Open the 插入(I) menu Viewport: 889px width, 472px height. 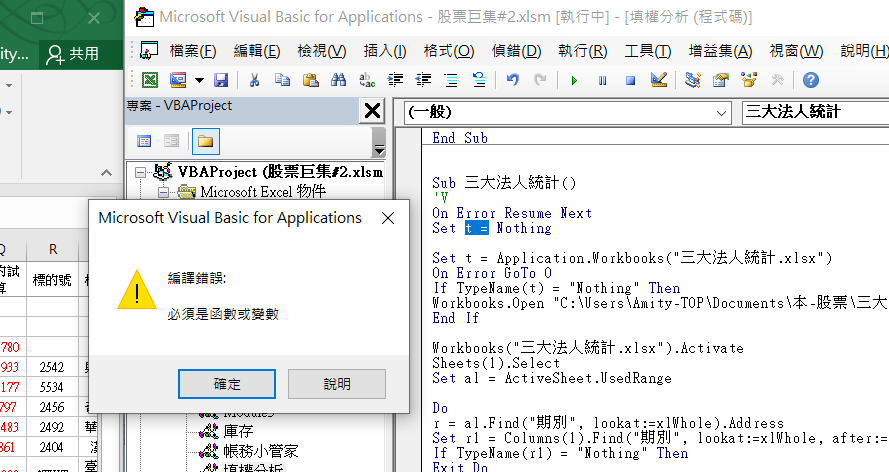coord(384,52)
